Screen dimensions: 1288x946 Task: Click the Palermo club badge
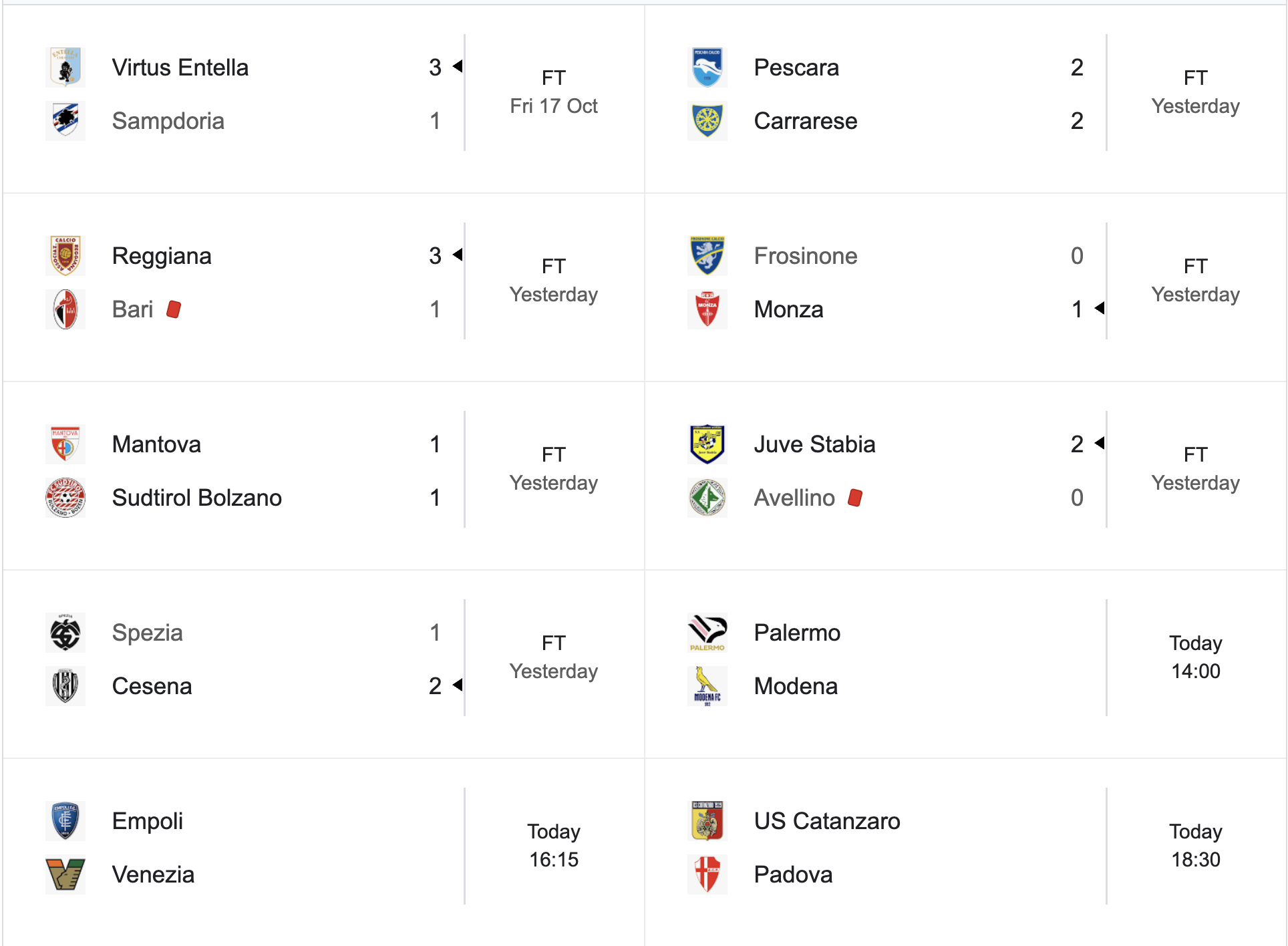tap(707, 633)
